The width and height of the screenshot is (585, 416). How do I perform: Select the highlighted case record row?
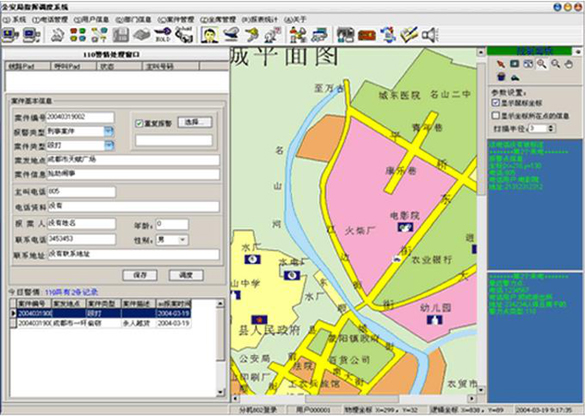[x=101, y=313]
